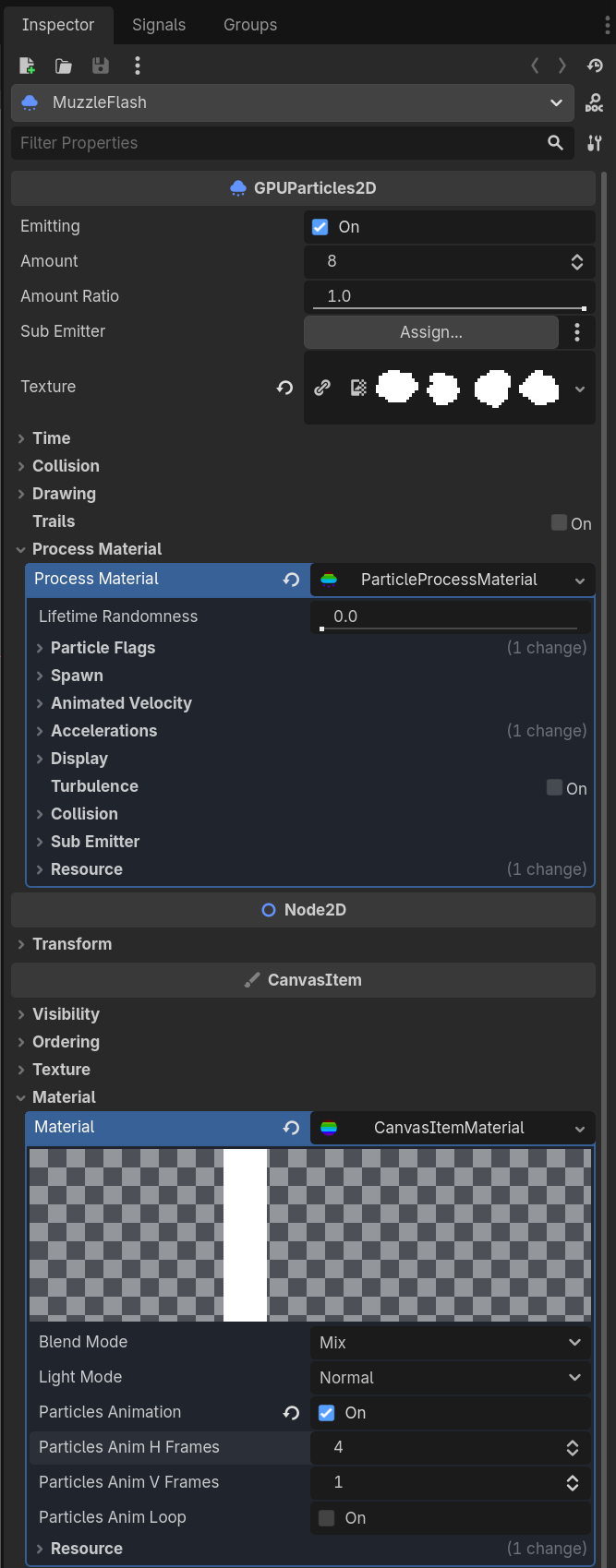The image size is (616, 1568).
Task: Open documentation via the DOC icon
Action: (x=595, y=102)
